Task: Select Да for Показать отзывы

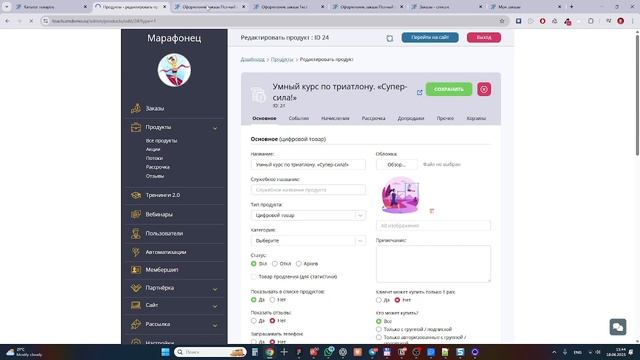Action: click(253, 321)
